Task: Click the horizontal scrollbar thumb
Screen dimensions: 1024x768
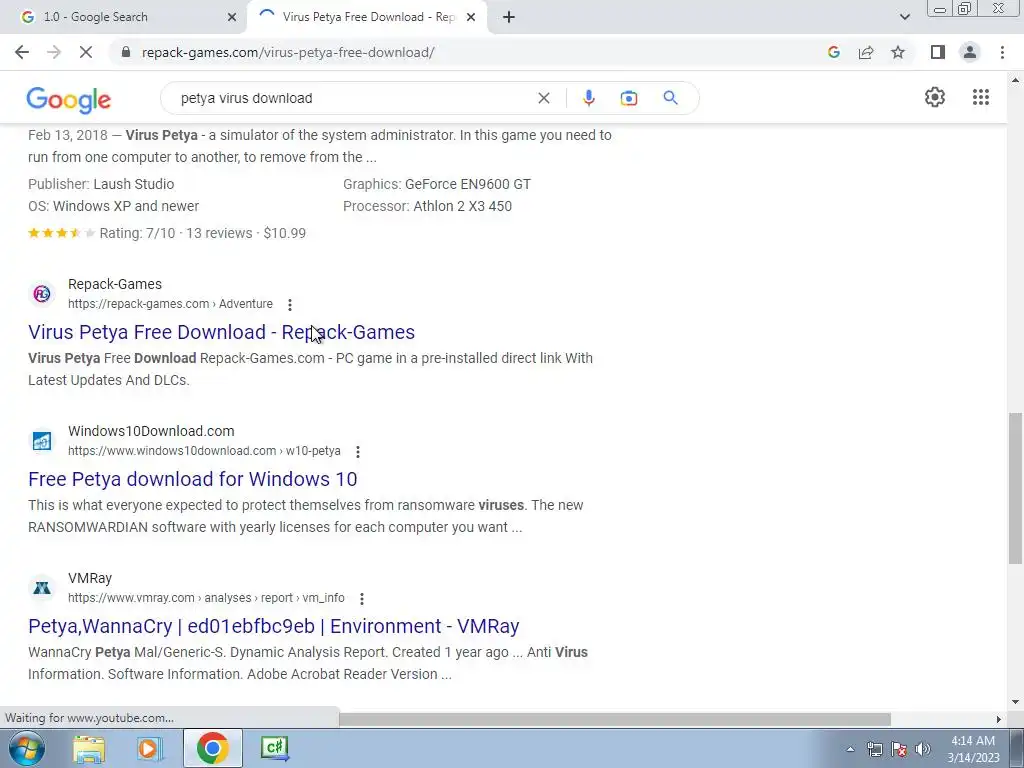Action: click(615, 719)
